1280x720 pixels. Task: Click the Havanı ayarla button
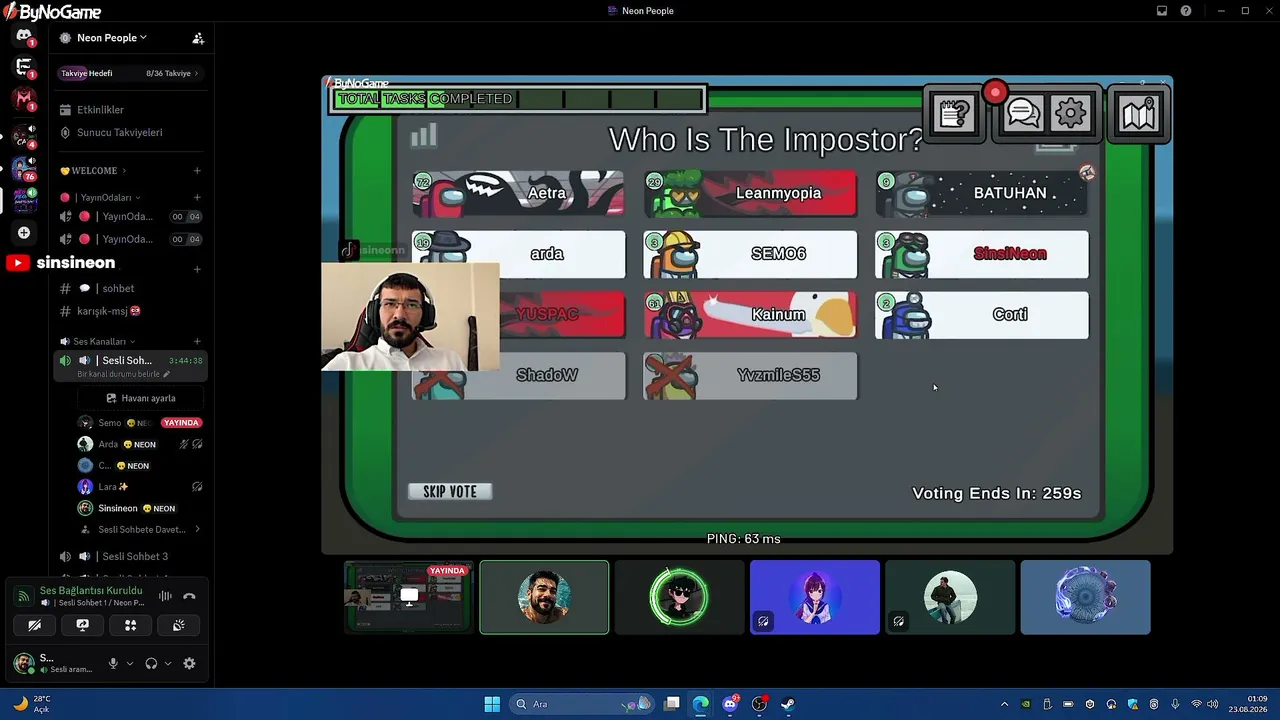pos(141,398)
